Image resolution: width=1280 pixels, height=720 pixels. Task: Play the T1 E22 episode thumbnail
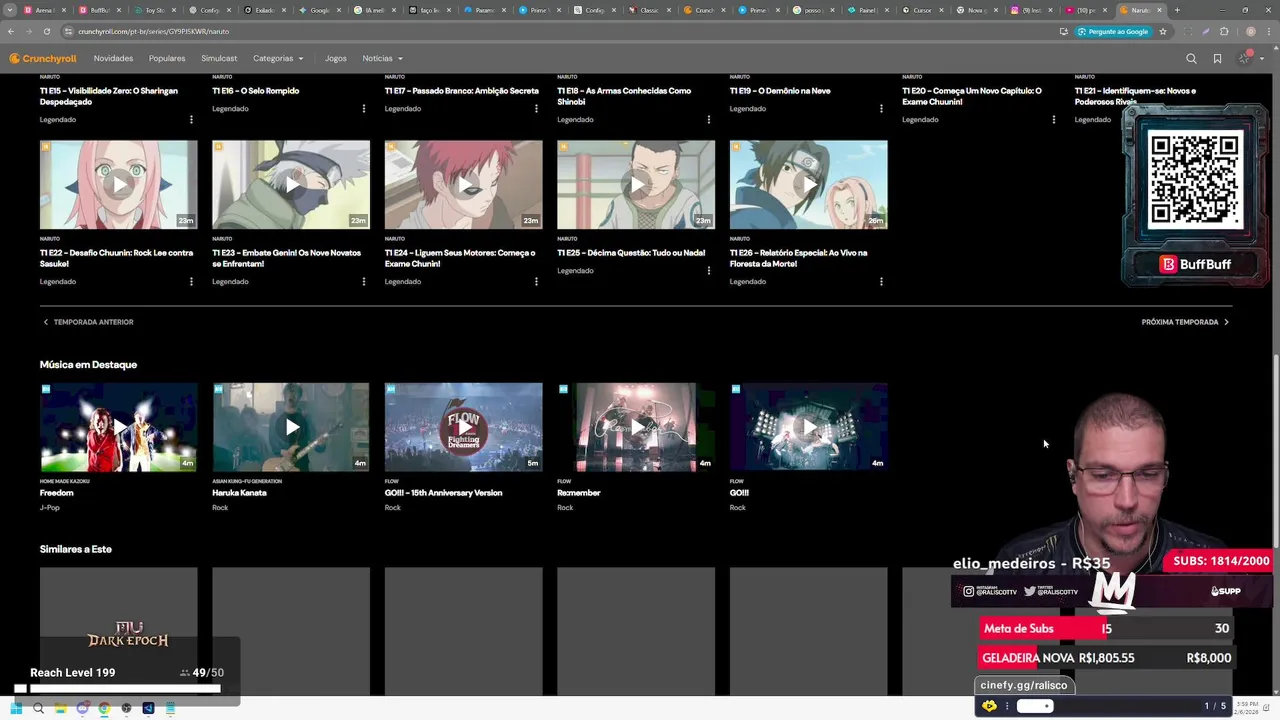pyautogui.click(x=119, y=185)
